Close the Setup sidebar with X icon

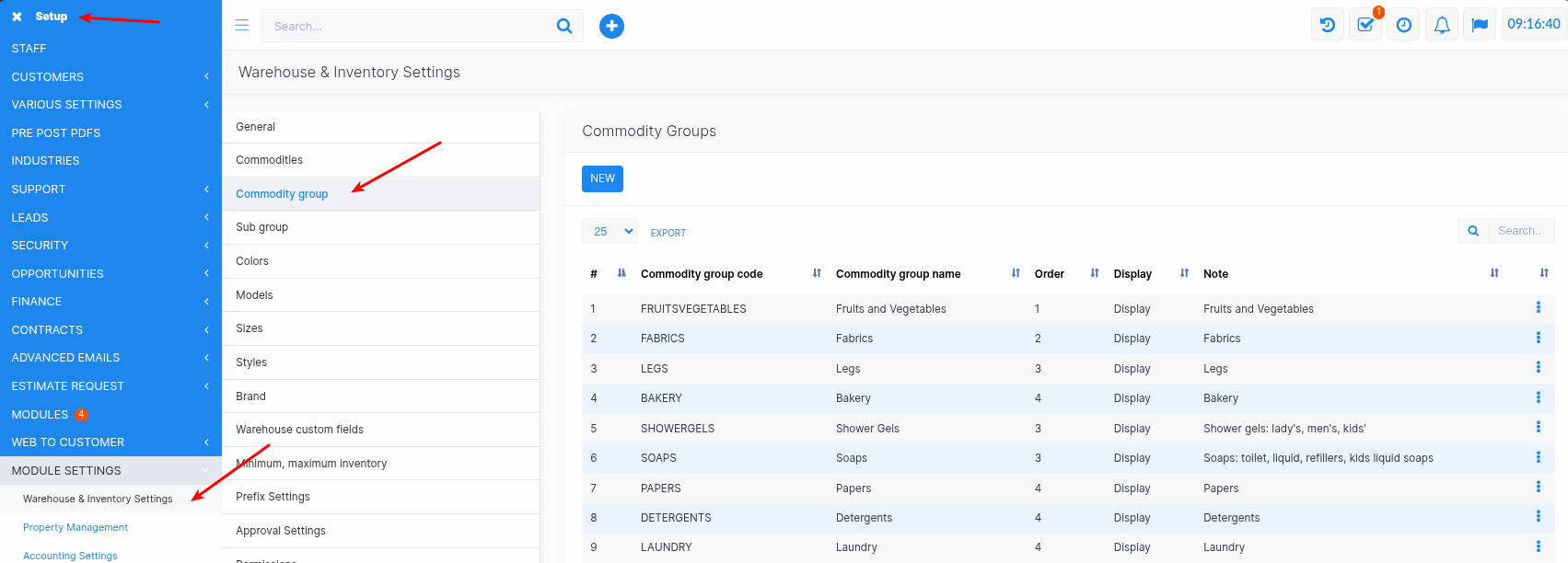coord(17,17)
